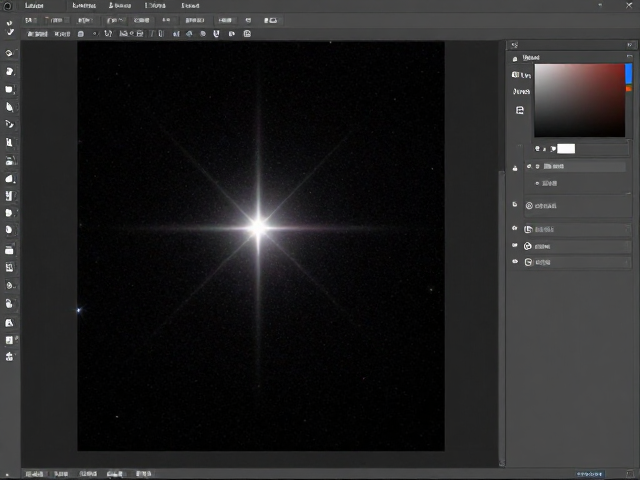This screenshot has height=480, width=640.
Task: Select the seventh tool in the left toolbar
Action: point(10,161)
